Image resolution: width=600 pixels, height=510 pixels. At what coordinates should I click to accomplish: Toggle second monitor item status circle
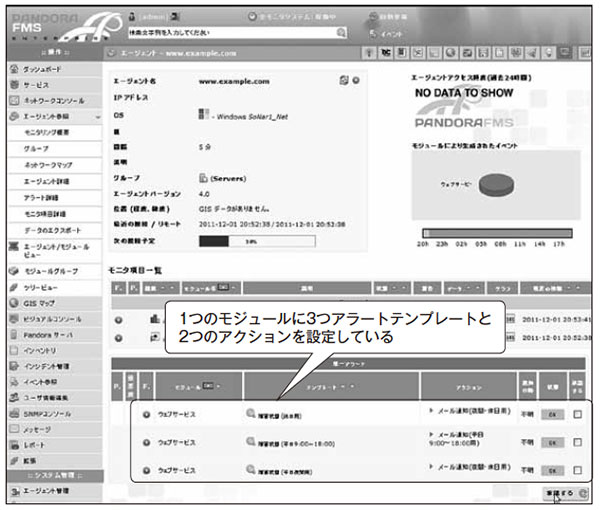(119, 338)
